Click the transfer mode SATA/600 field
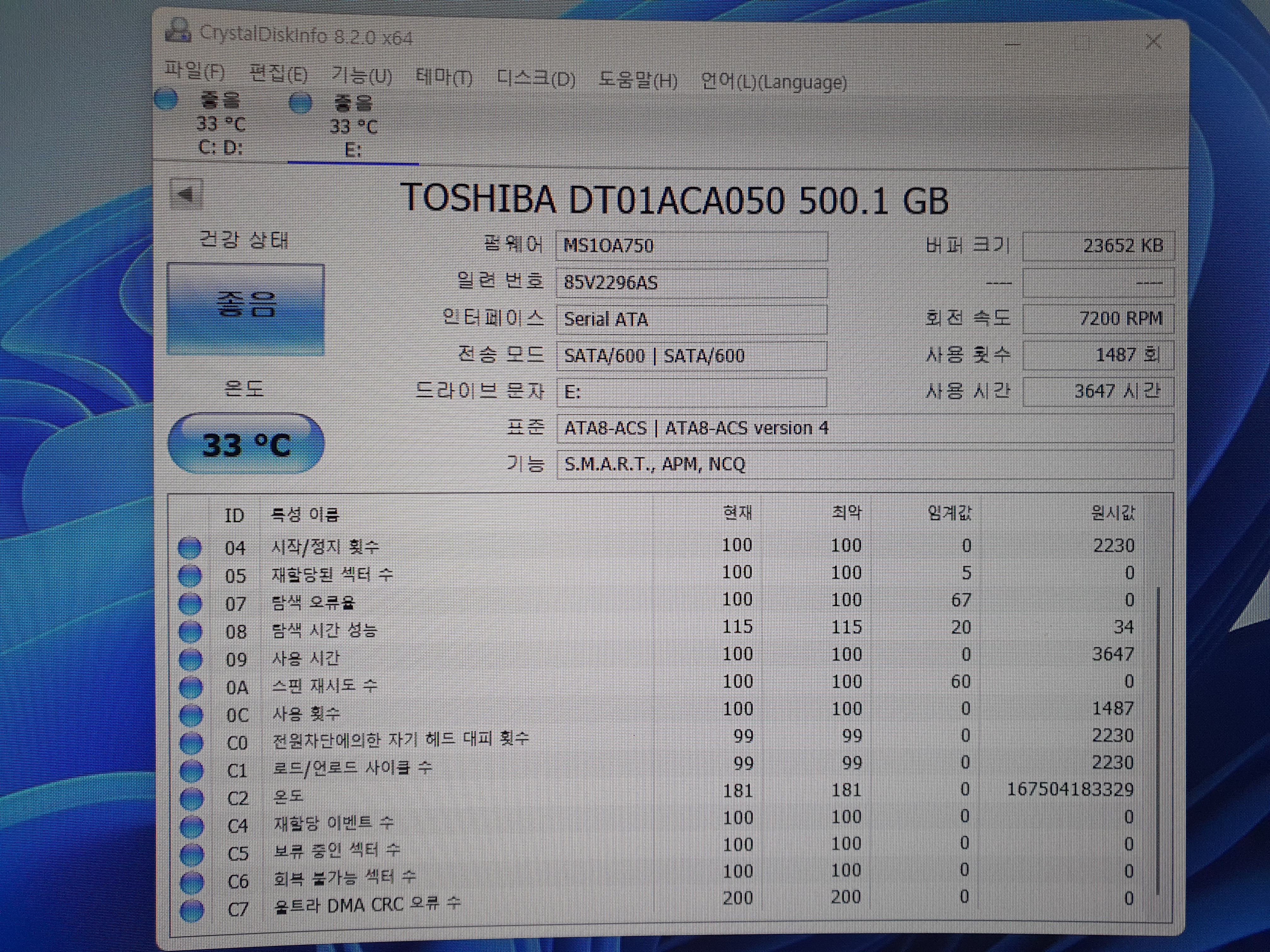Screen dimensions: 1270x952 click(x=691, y=356)
